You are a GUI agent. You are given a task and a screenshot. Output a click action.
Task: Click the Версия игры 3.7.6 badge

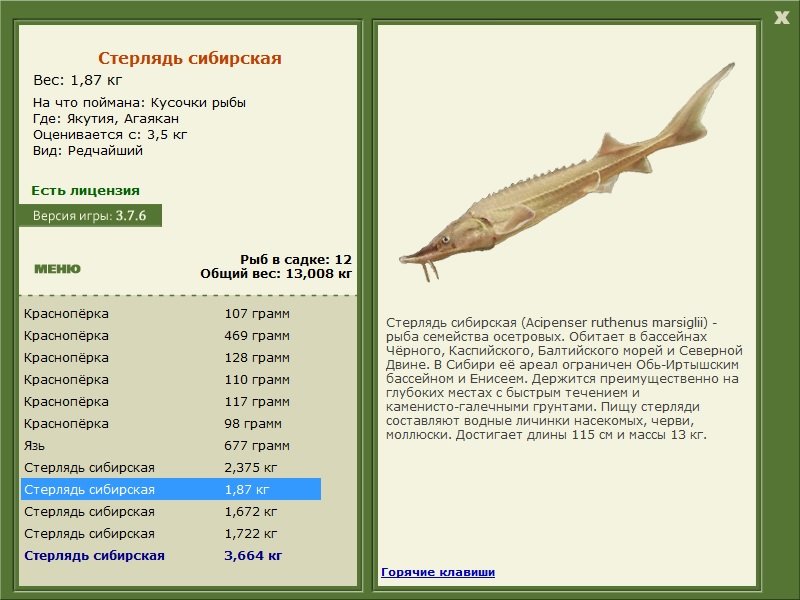click(x=89, y=215)
